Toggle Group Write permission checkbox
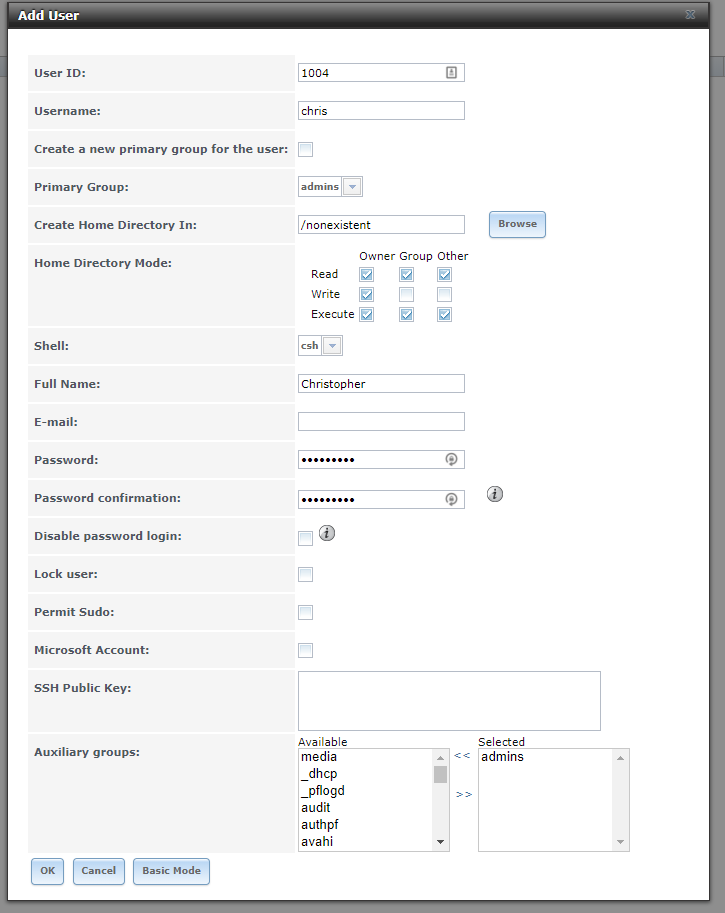The width and height of the screenshot is (725, 913). click(x=407, y=294)
